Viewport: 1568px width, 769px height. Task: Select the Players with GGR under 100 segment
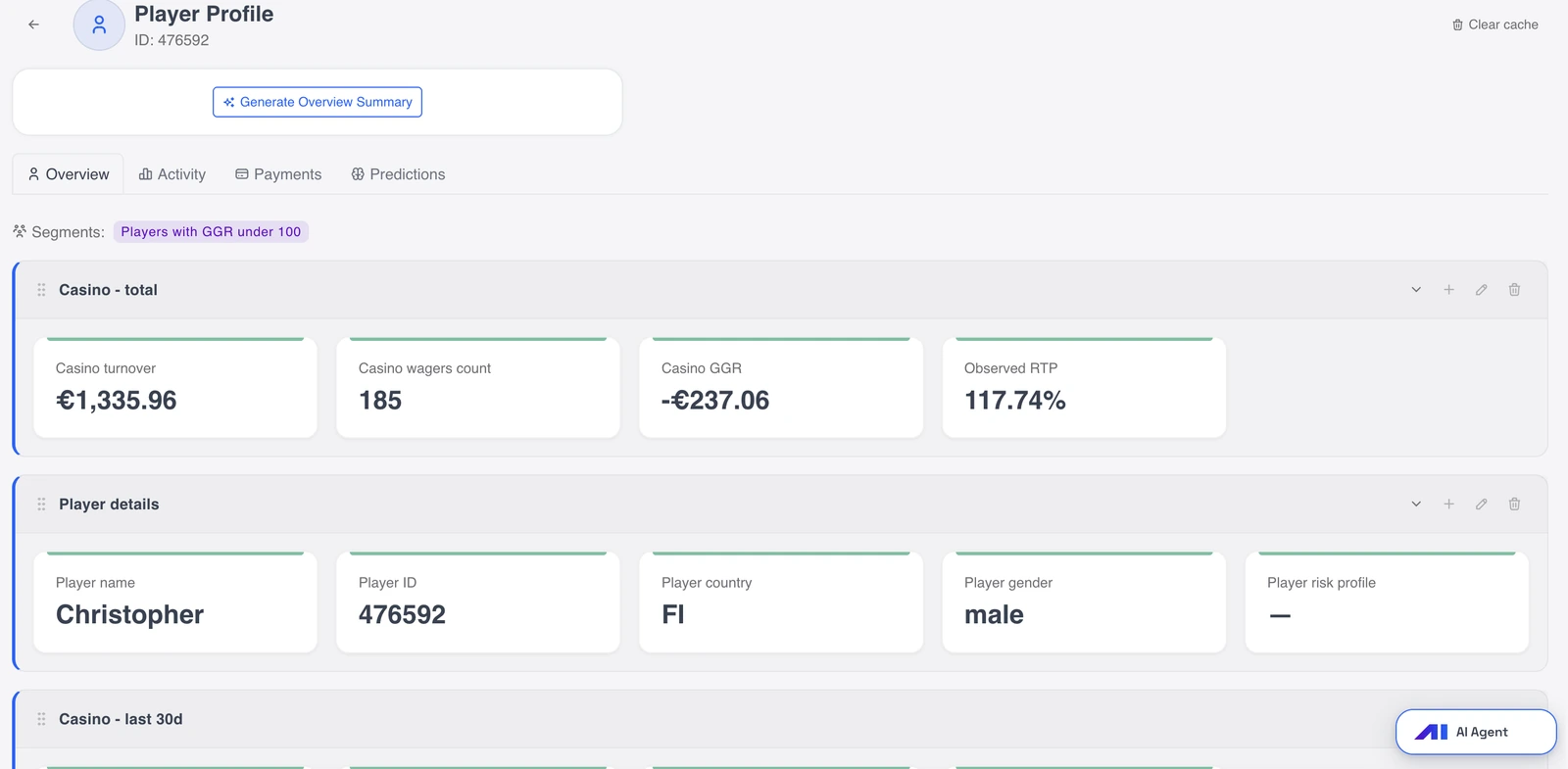coord(211,232)
